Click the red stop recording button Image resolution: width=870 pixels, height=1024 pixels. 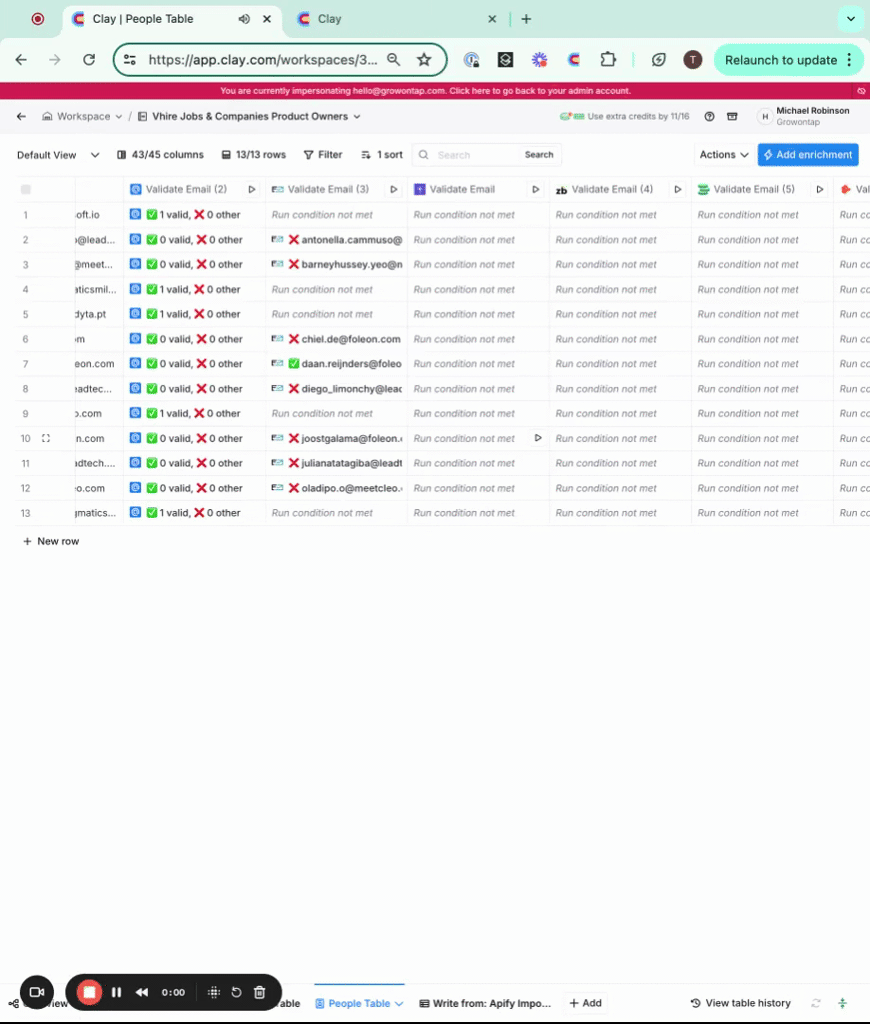click(x=89, y=992)
